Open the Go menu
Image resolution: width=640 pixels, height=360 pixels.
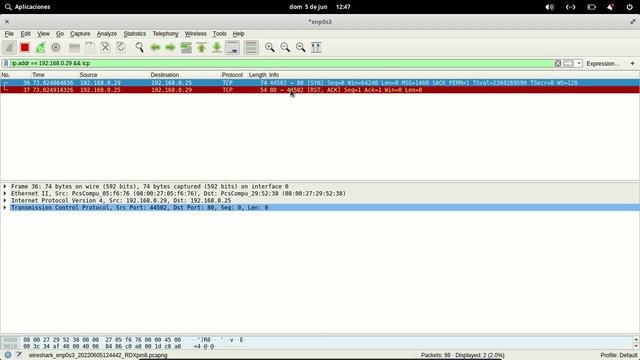60,33
